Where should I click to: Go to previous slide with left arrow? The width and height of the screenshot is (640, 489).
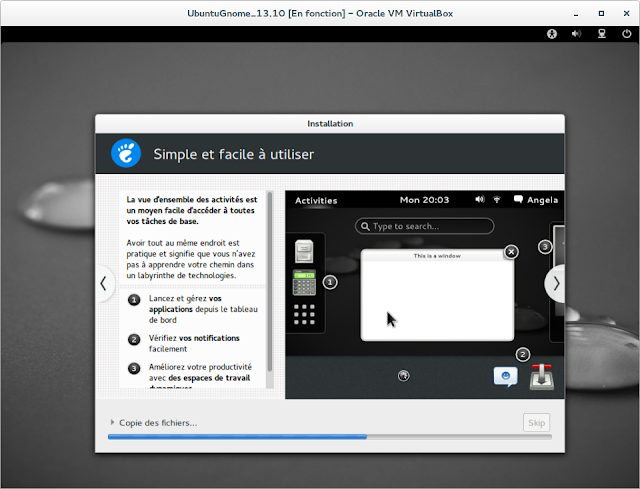pos(104,284)
